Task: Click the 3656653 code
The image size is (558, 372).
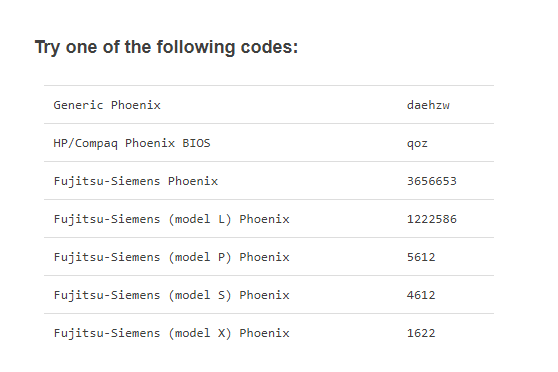Action: (432, 181)
